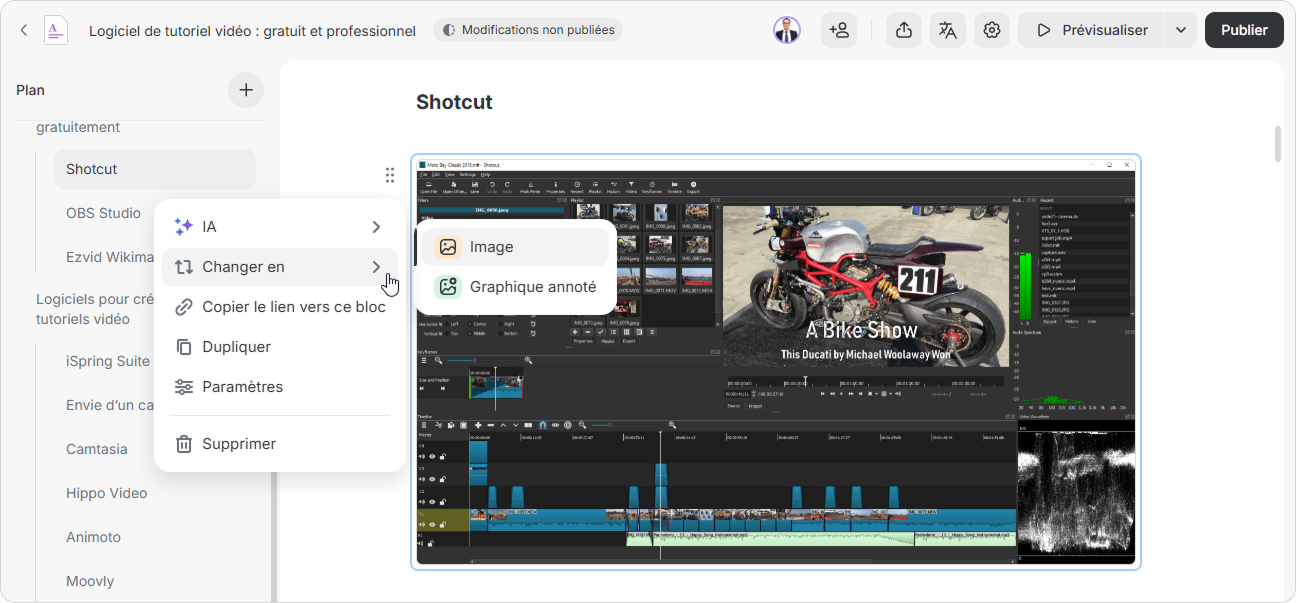Expand the Prévisualiser dropdown arrow

pos(1181,30)
